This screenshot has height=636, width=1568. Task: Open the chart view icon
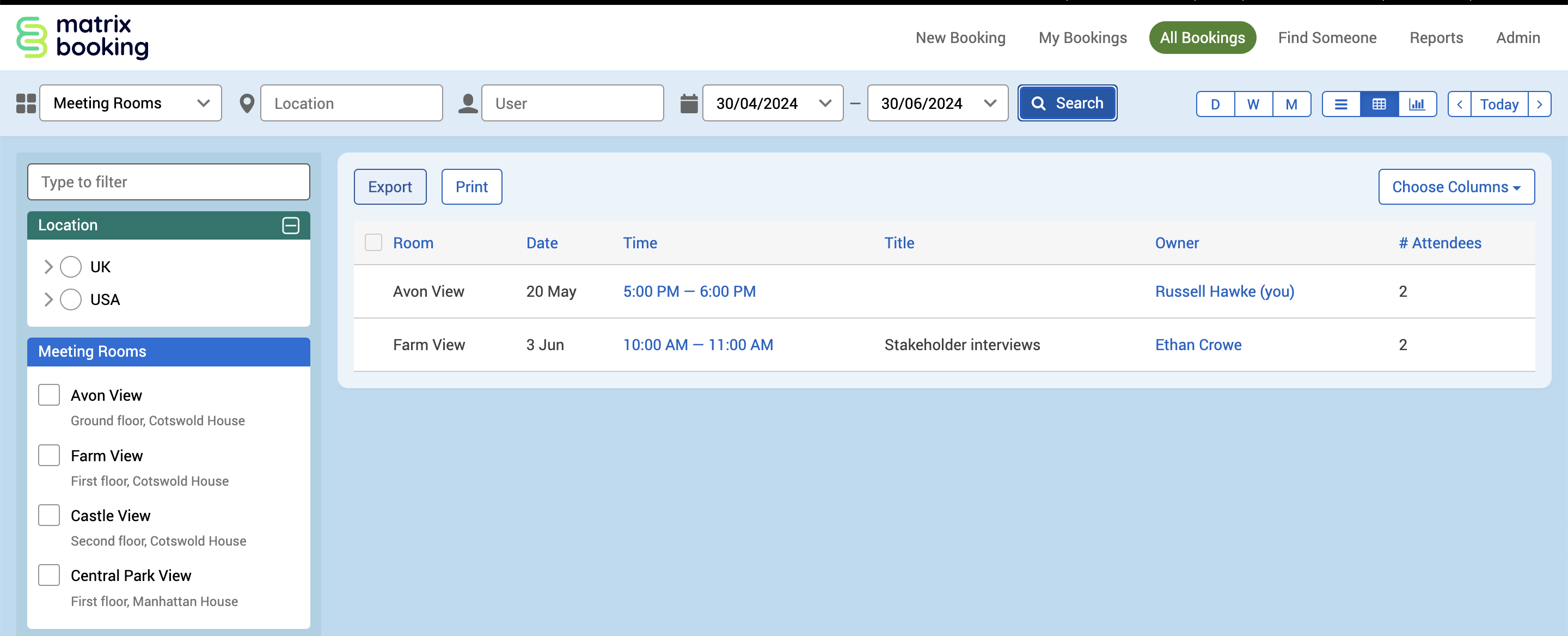point(1417,104)
